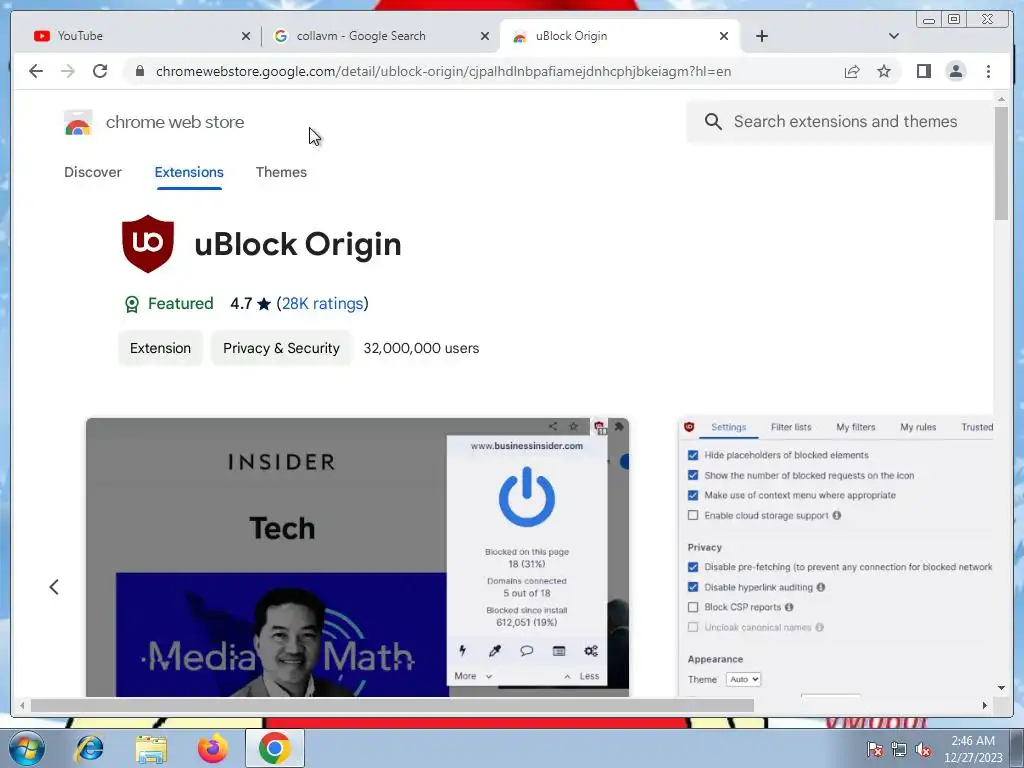Click the Chrome Web Store logo

(x=78, y=122)
